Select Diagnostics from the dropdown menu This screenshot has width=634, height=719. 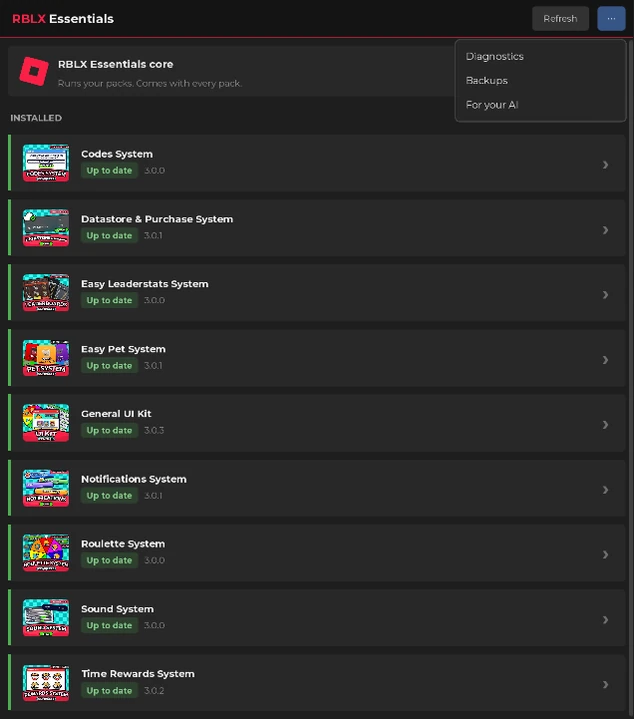tap(540, 56)
